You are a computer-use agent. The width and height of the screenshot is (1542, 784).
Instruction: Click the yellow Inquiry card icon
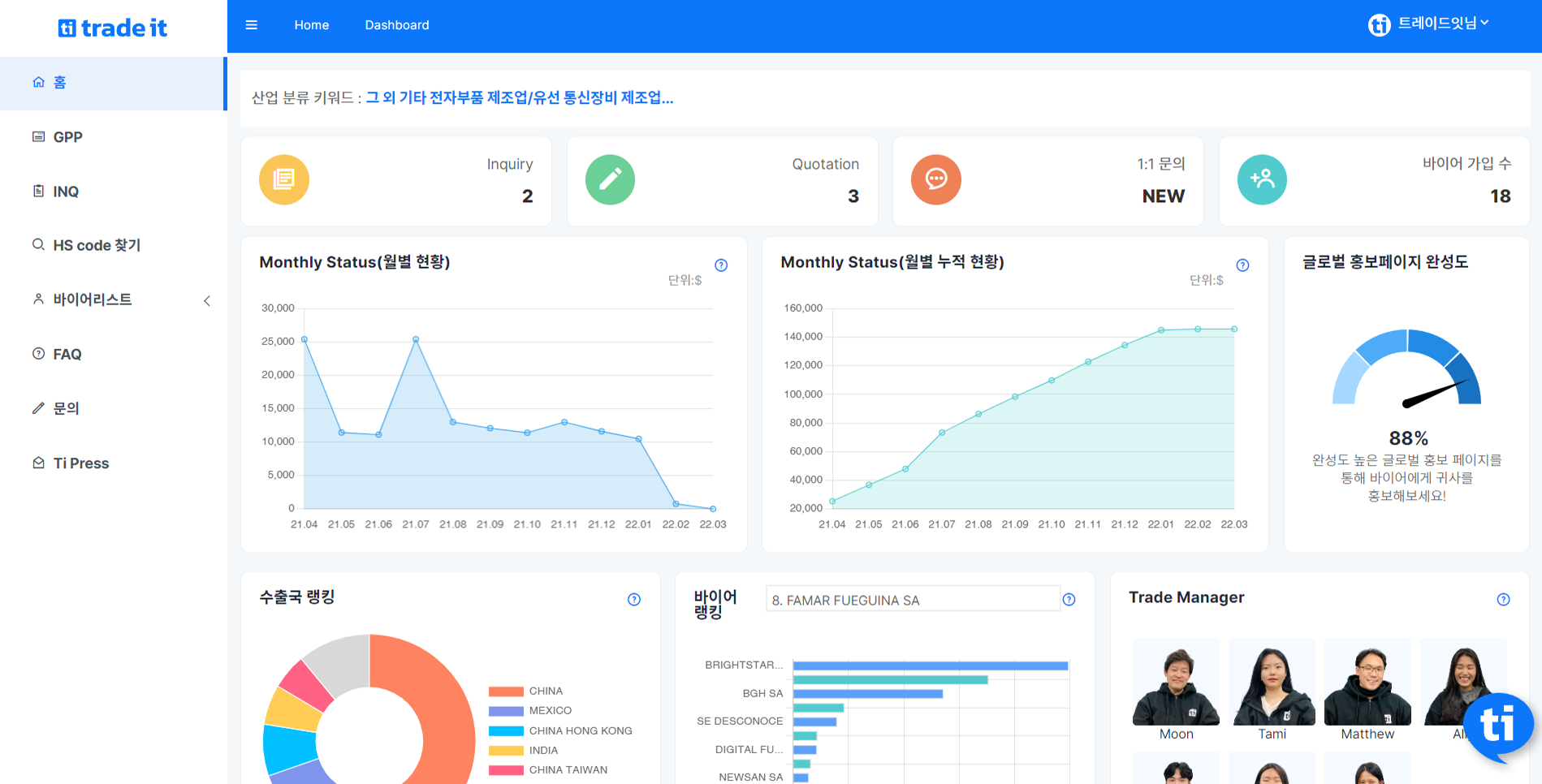pos(284,179)
